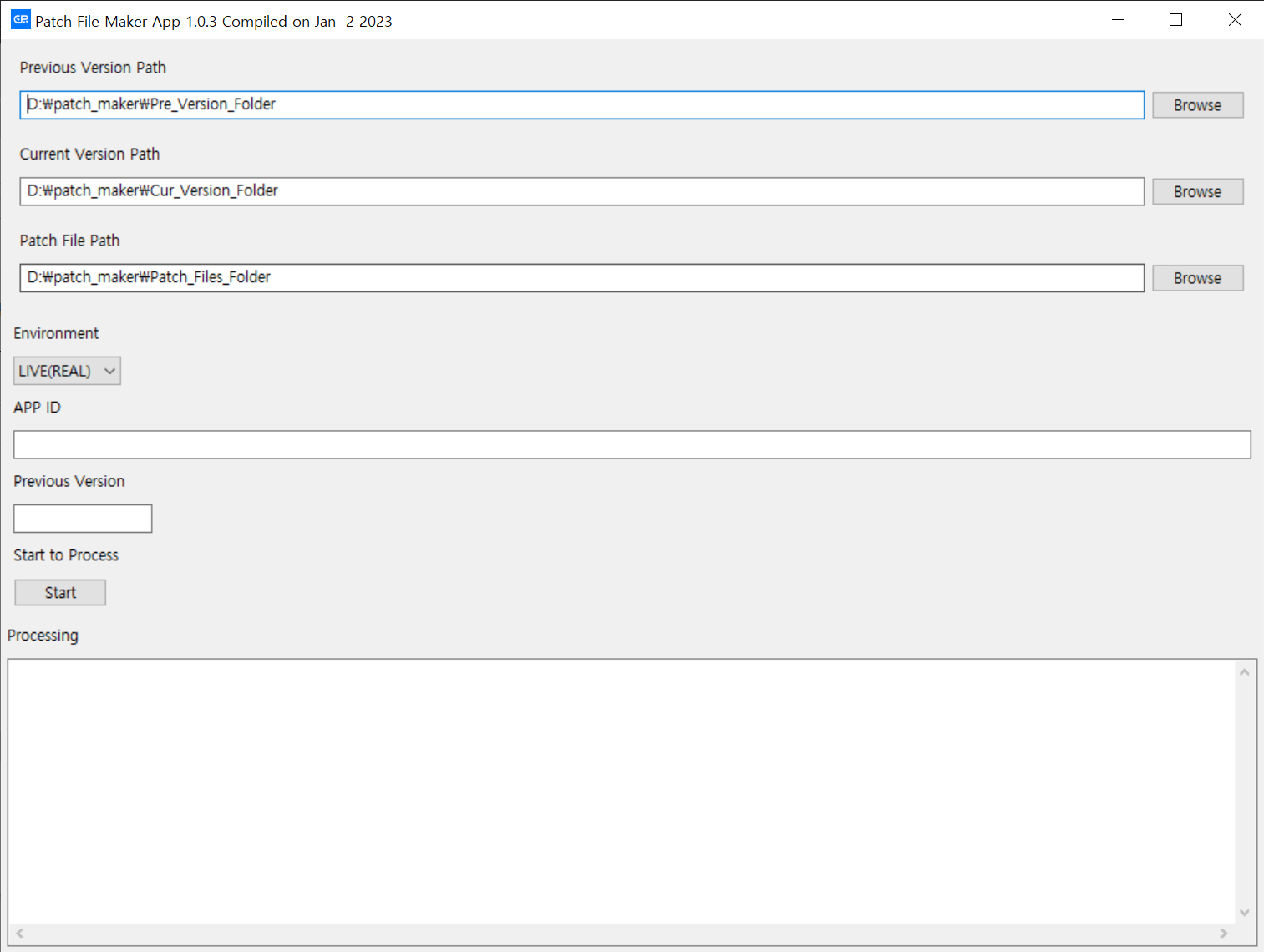Screen dimensions: 1264x952
Task: Click the window title text in title bar
Action: [214, 21]
